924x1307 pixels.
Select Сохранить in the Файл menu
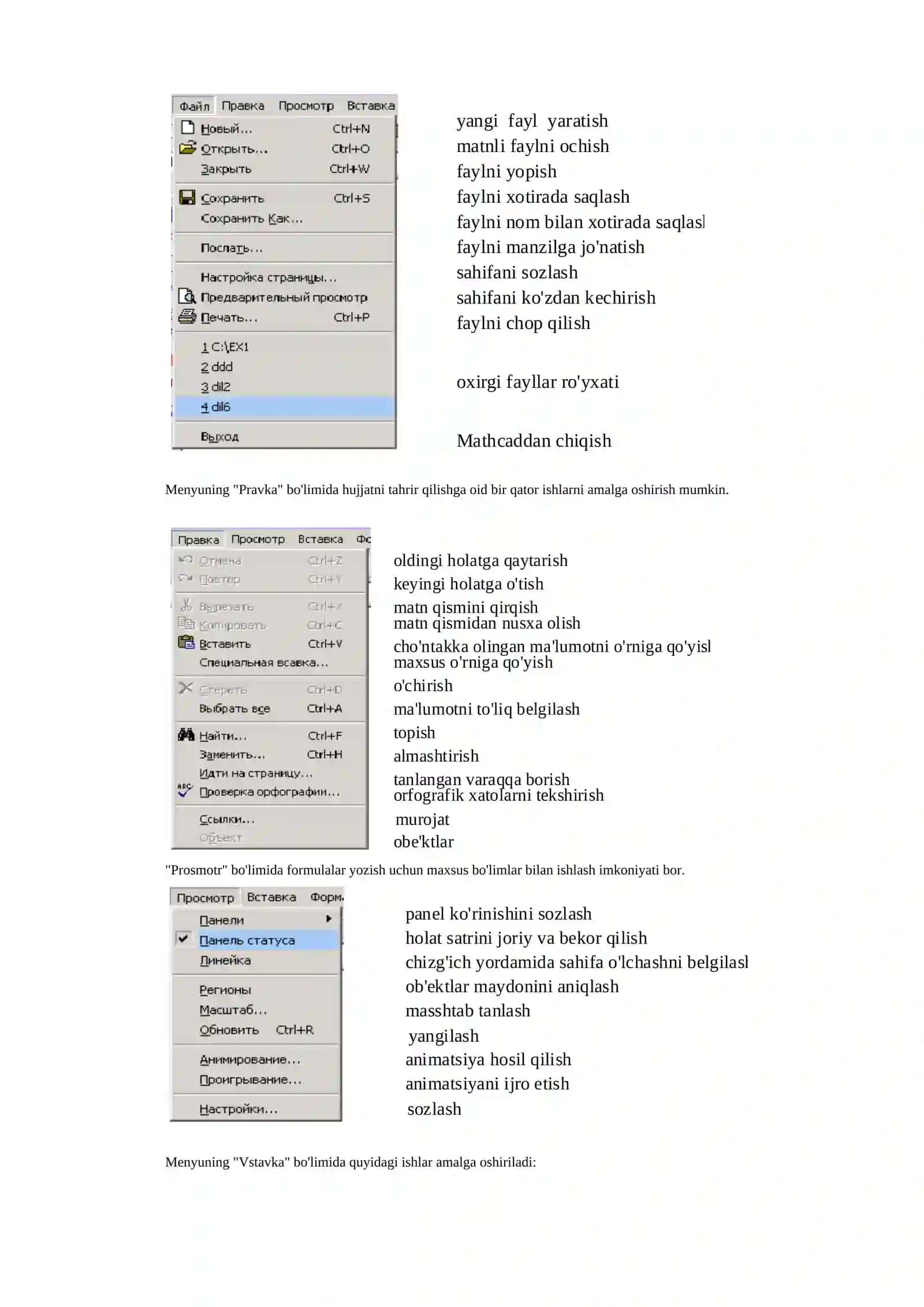(284, 198)
